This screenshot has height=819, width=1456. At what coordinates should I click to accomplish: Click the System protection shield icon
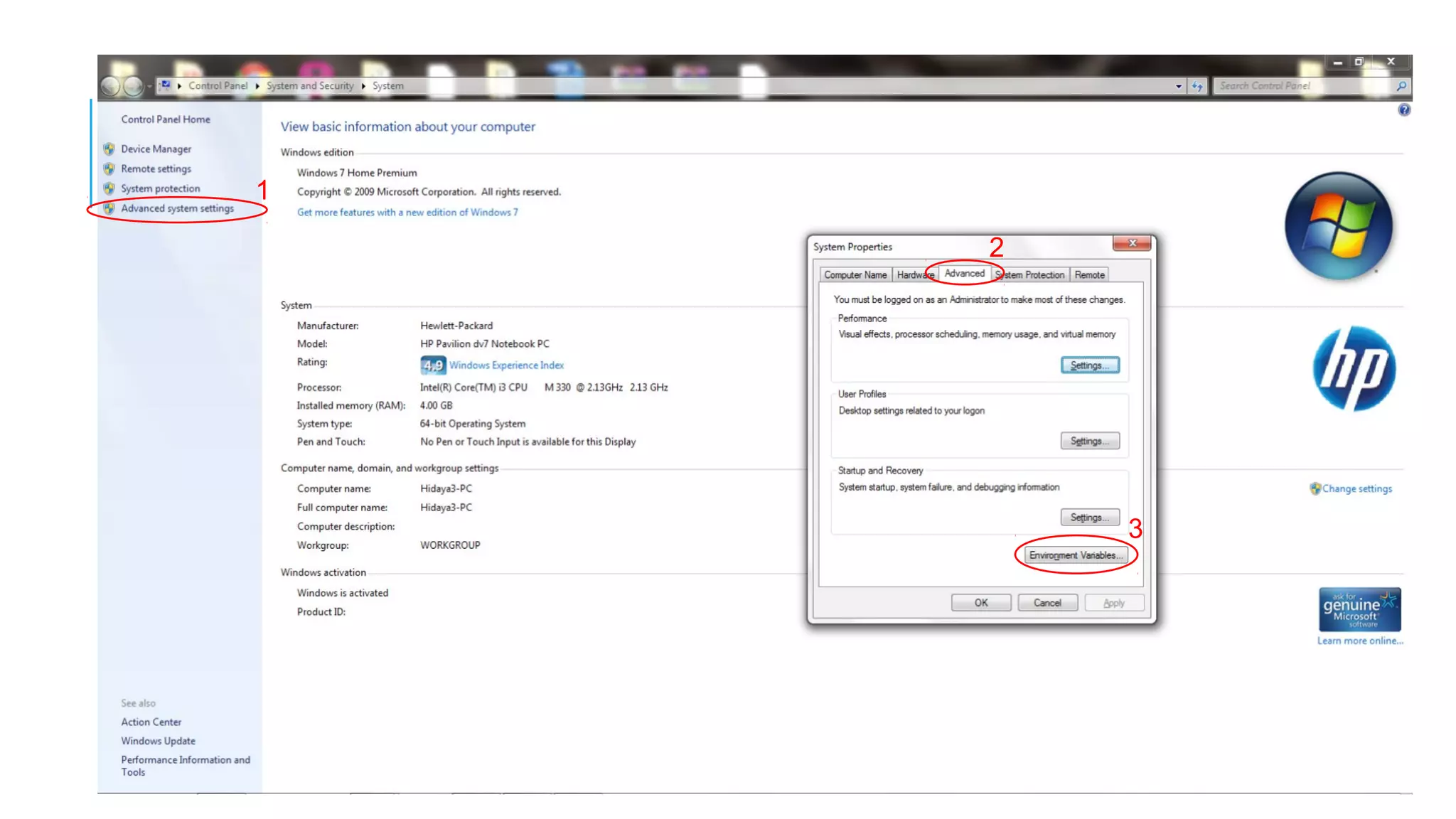[x=109, y=188]
